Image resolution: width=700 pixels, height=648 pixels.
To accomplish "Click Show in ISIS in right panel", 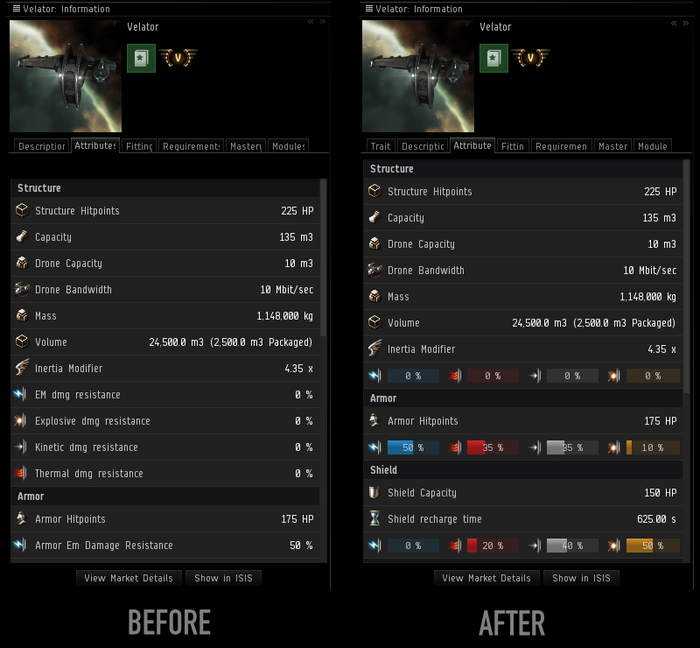I will click(x=581, y=578).
